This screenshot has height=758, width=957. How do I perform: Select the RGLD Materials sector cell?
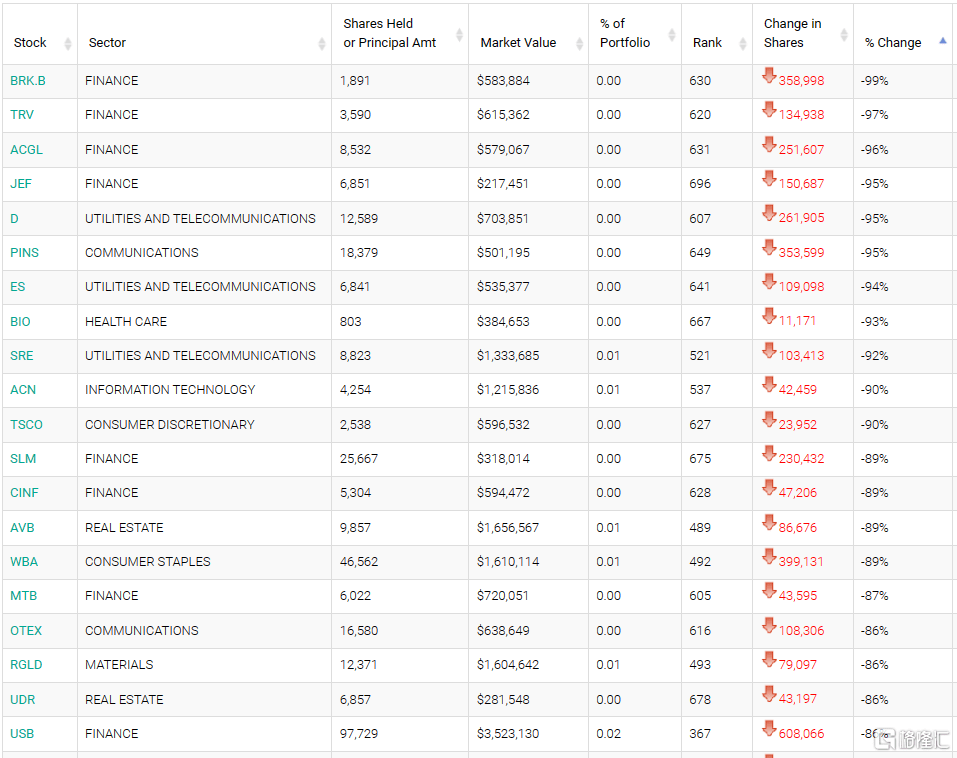(x=119, y=665)
